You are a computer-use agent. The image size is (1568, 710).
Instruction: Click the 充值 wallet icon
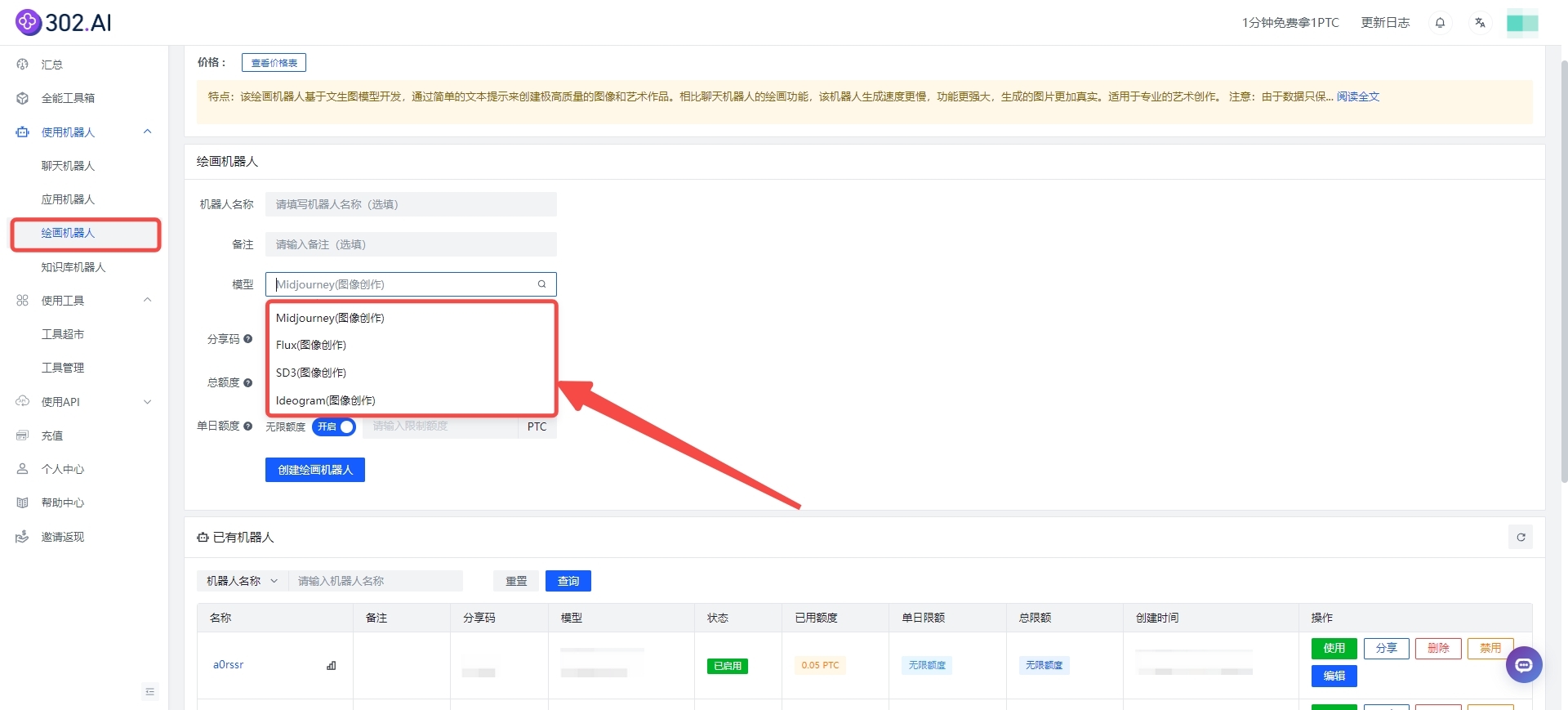[23, 435]
